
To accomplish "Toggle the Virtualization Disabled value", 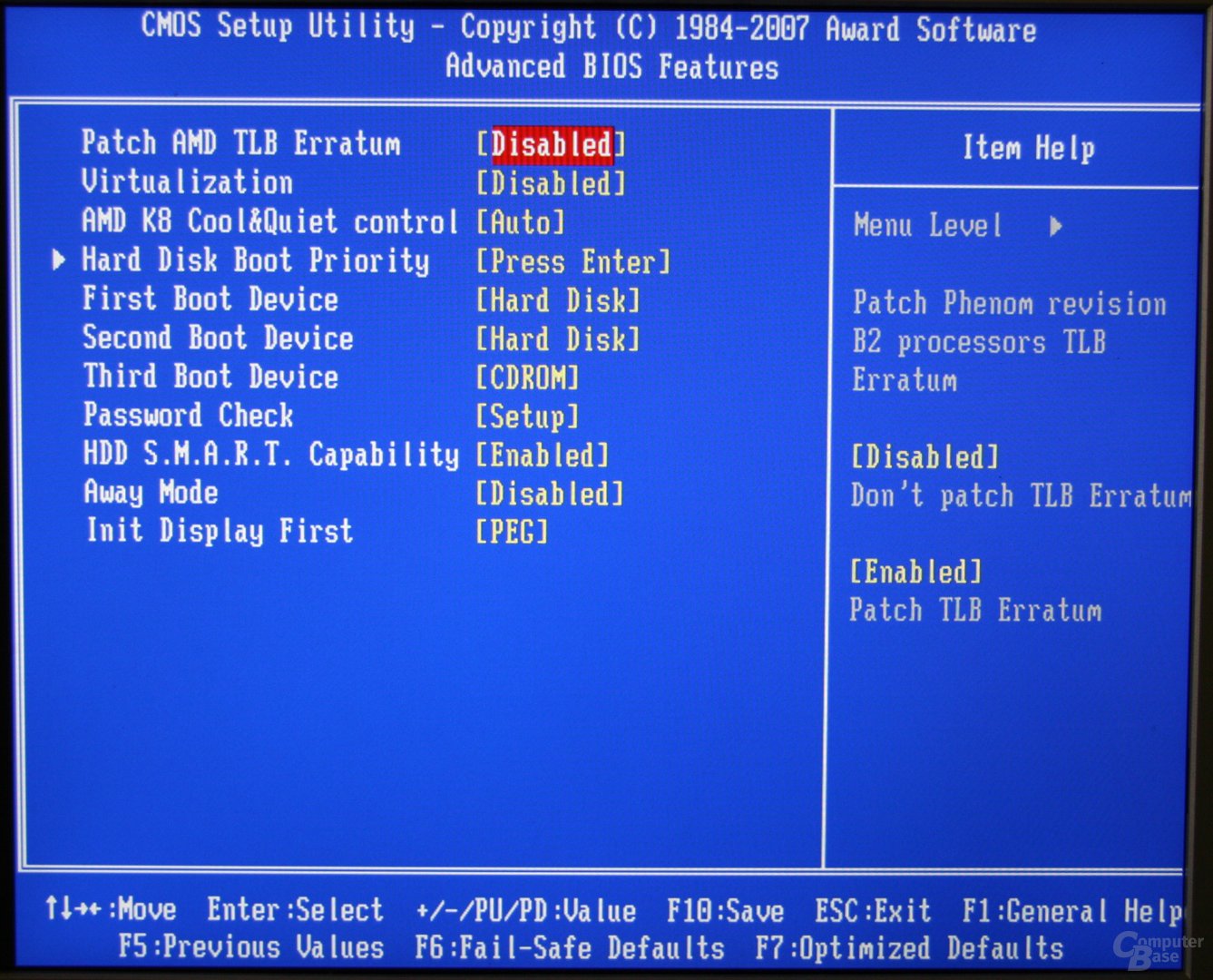I will click(x=552, y=184).
